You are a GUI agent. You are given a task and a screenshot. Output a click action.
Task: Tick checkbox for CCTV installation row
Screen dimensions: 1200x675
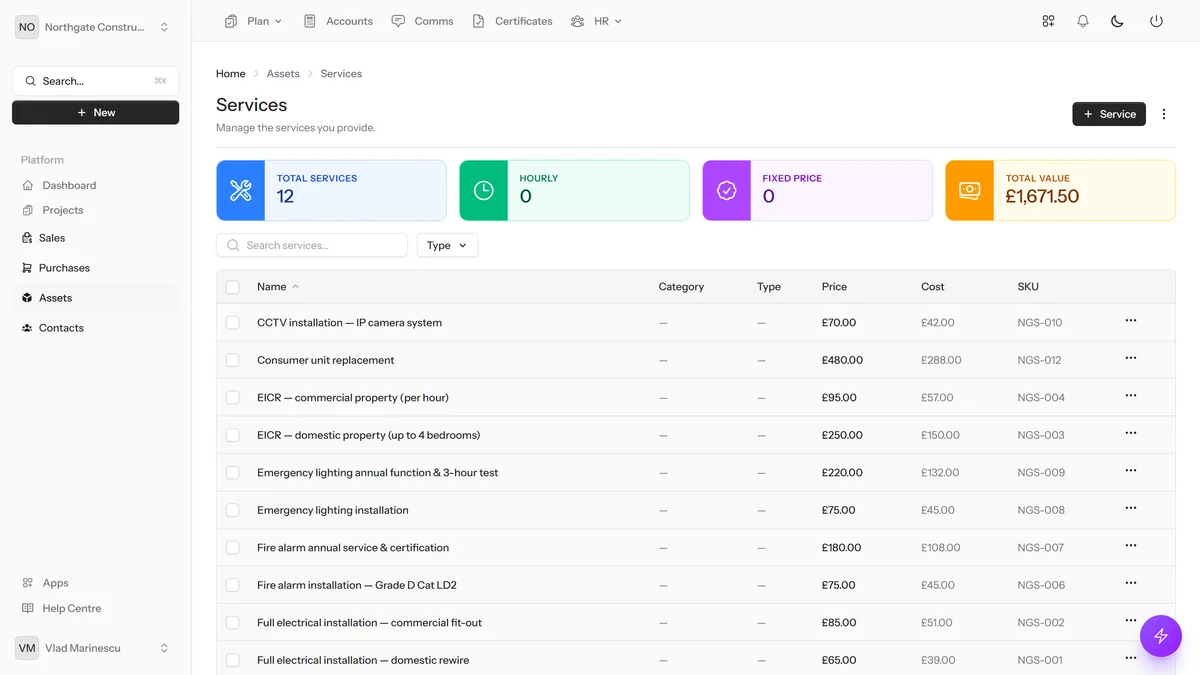pos(233,323)
